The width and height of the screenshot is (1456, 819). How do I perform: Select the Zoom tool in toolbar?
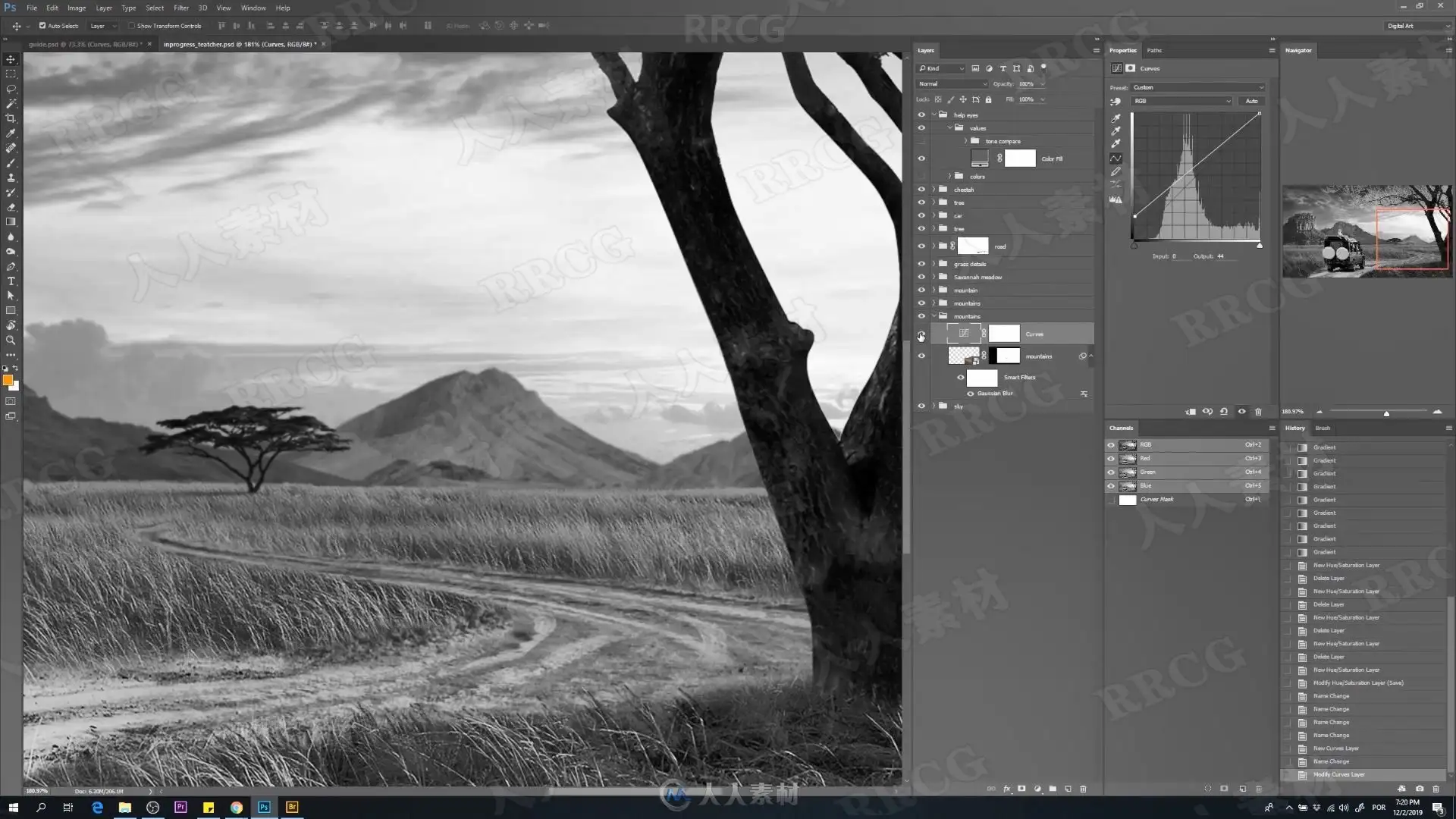11,340
